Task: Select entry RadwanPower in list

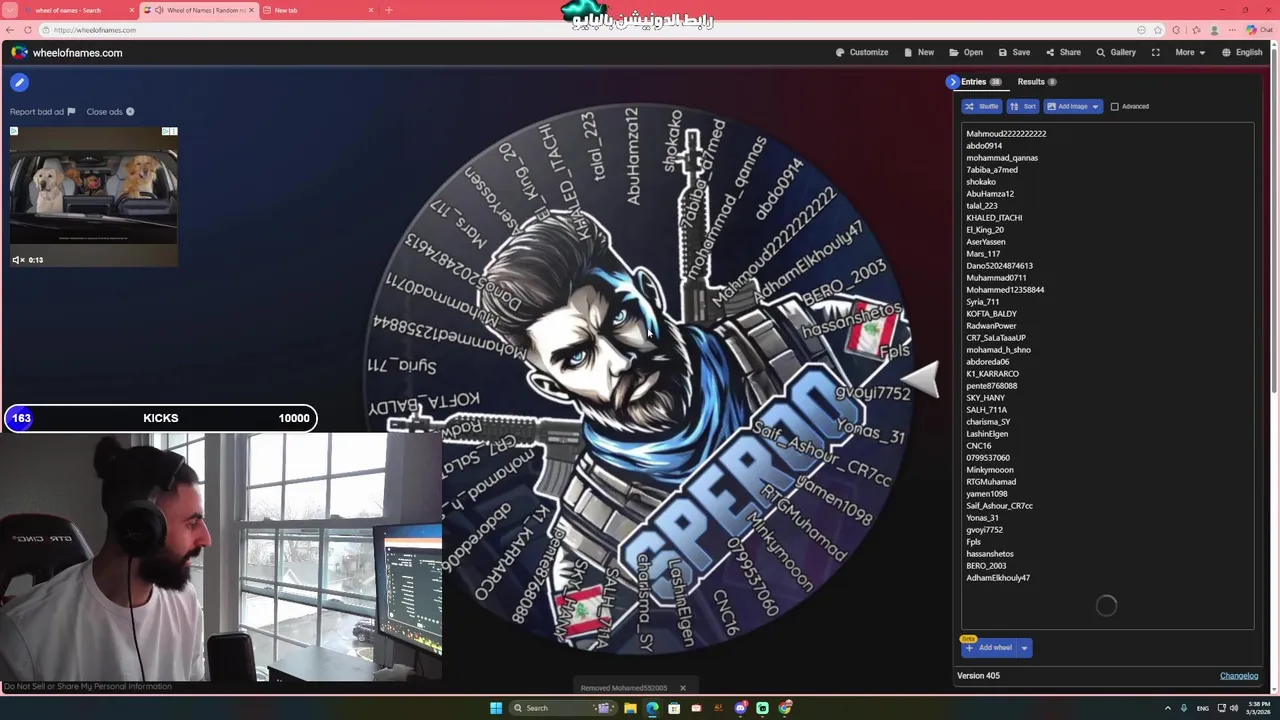Action: tap(991, 326)
